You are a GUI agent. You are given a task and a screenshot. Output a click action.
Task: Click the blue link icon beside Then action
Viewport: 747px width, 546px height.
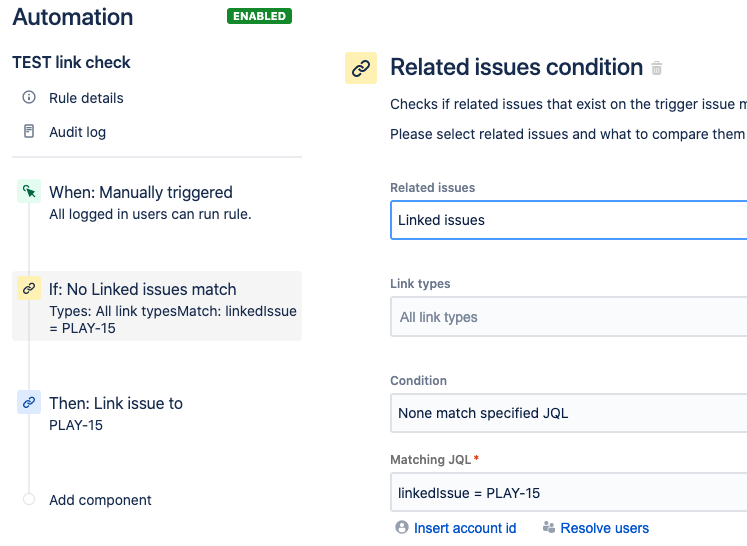pyautogui.click(x=29, y=403)
